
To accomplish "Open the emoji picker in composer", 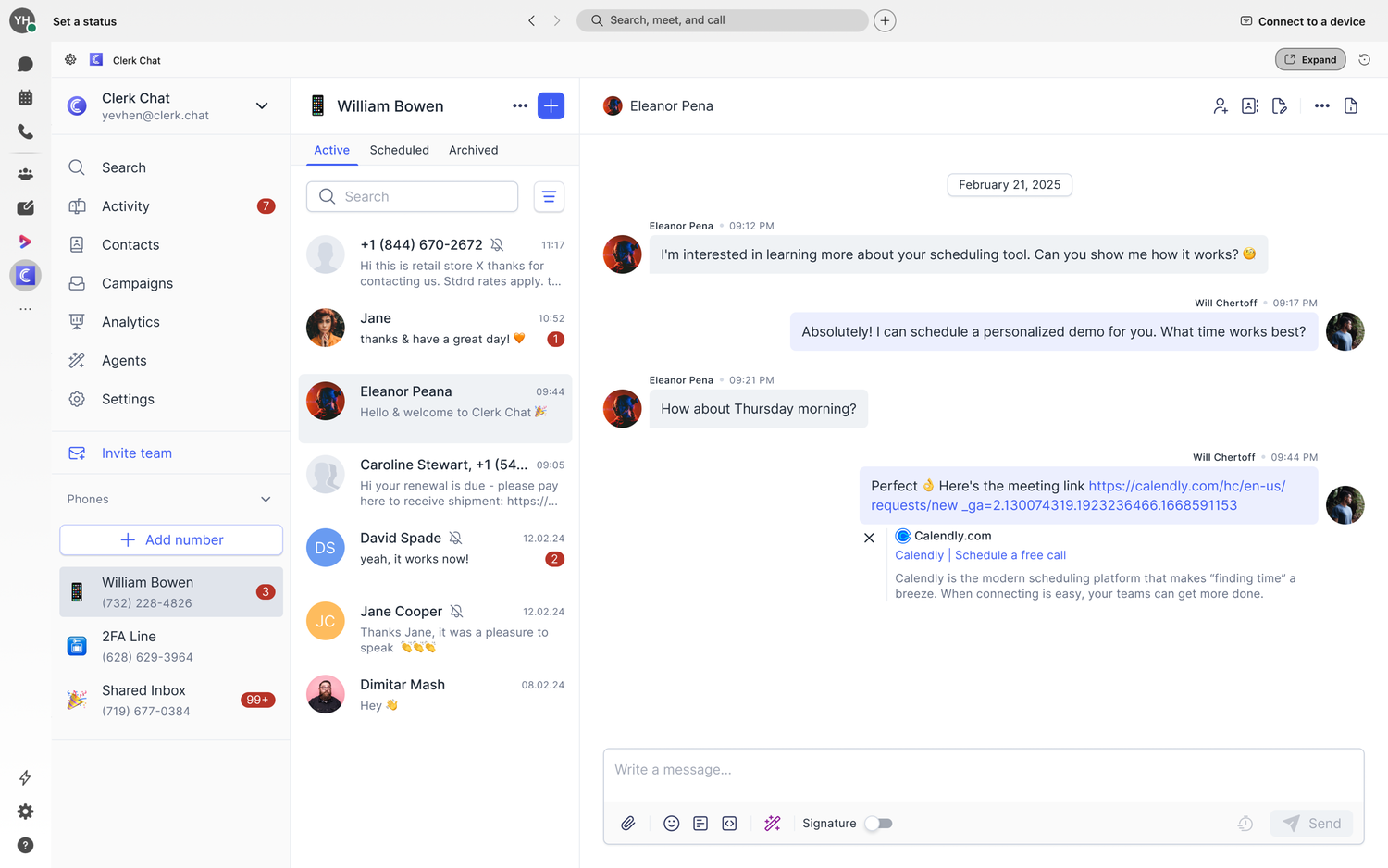I will pyautogui.click(x=672, y=824).
